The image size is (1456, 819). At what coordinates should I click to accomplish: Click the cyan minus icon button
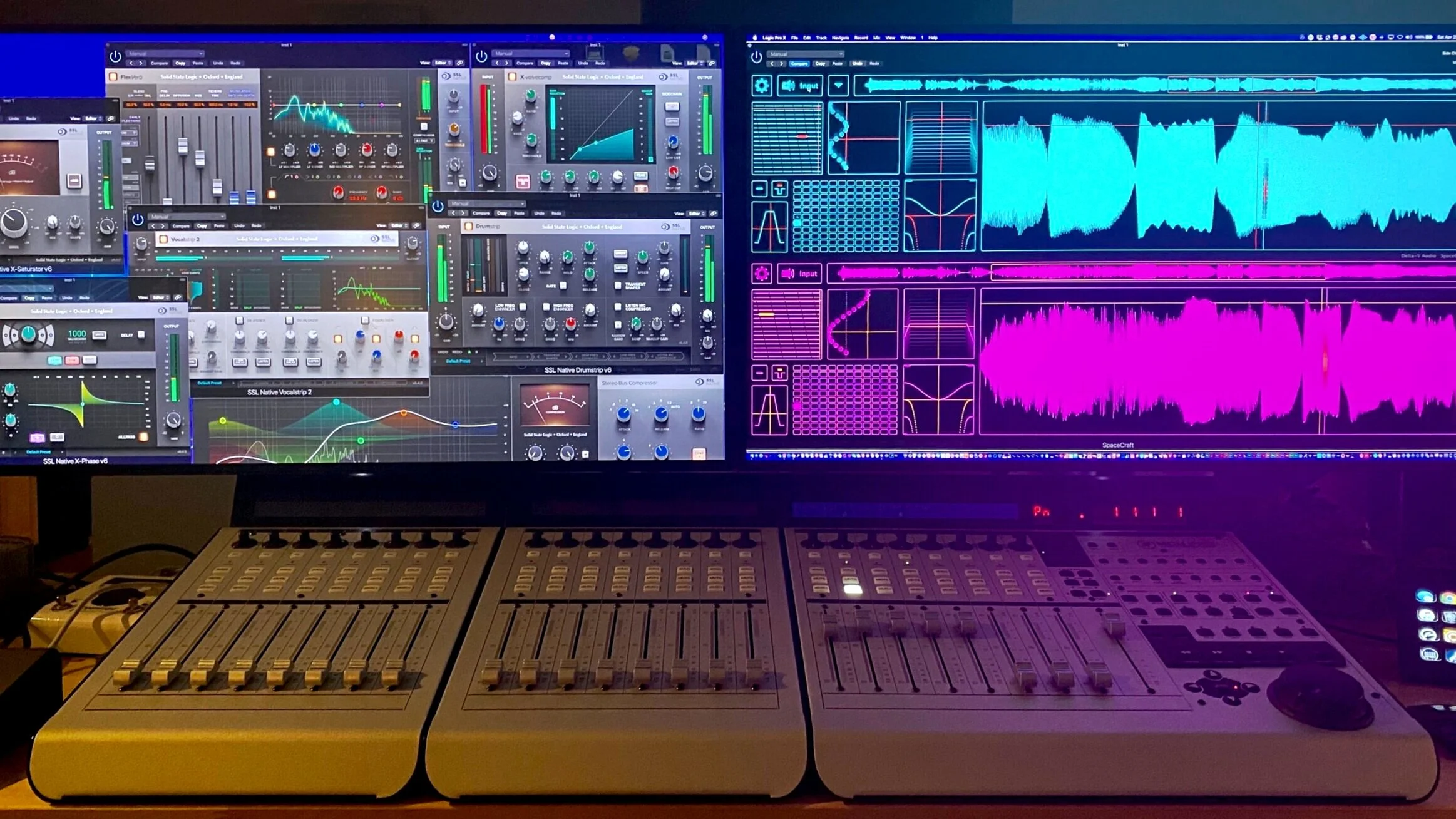tap(759, 188)
